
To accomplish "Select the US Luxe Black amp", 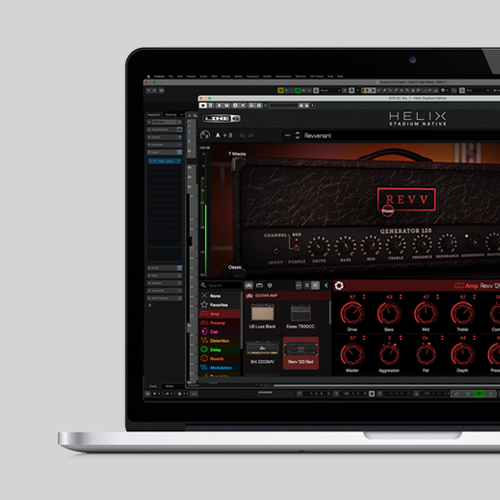I will tap(262, 316).
